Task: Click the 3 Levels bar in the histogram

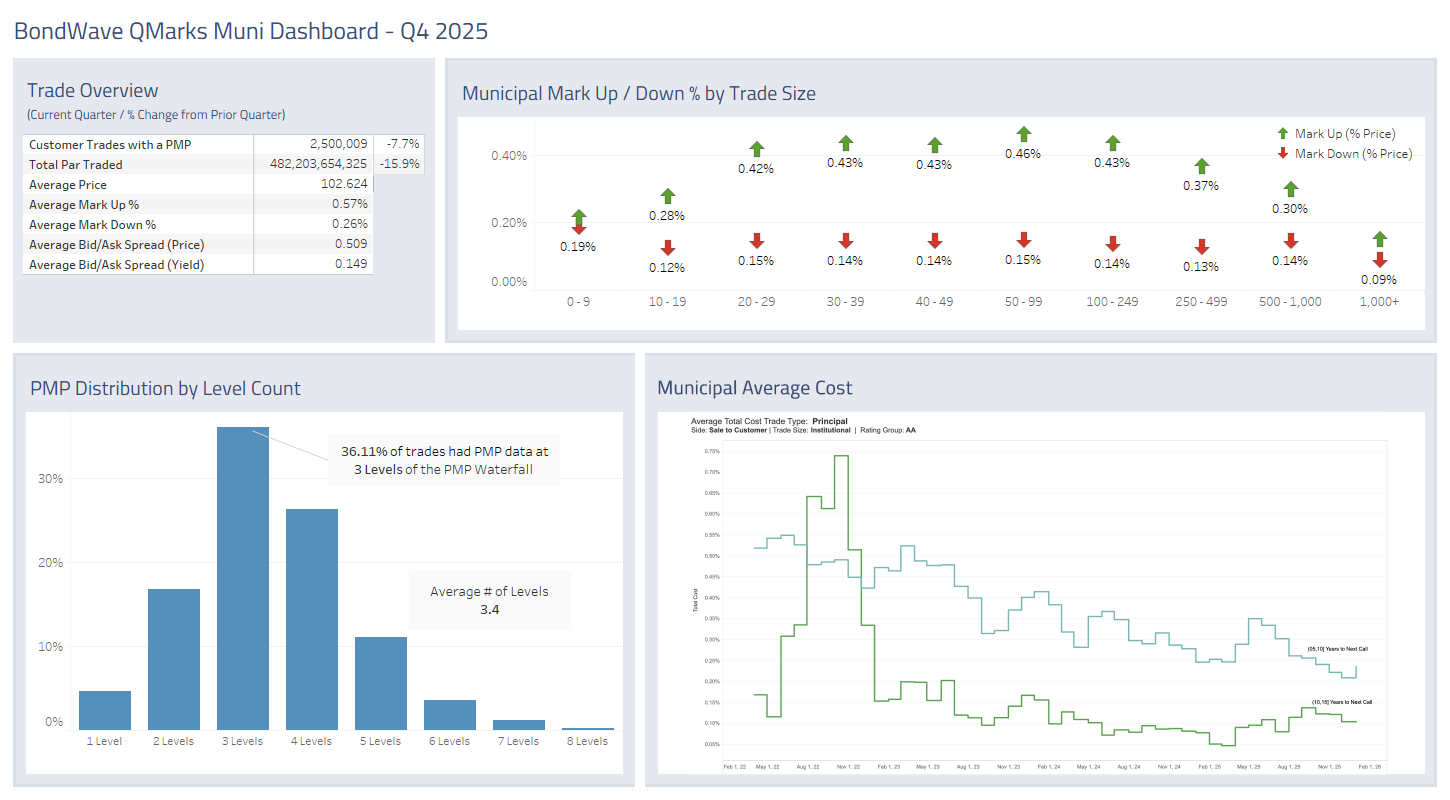Action: click(242, 575)
